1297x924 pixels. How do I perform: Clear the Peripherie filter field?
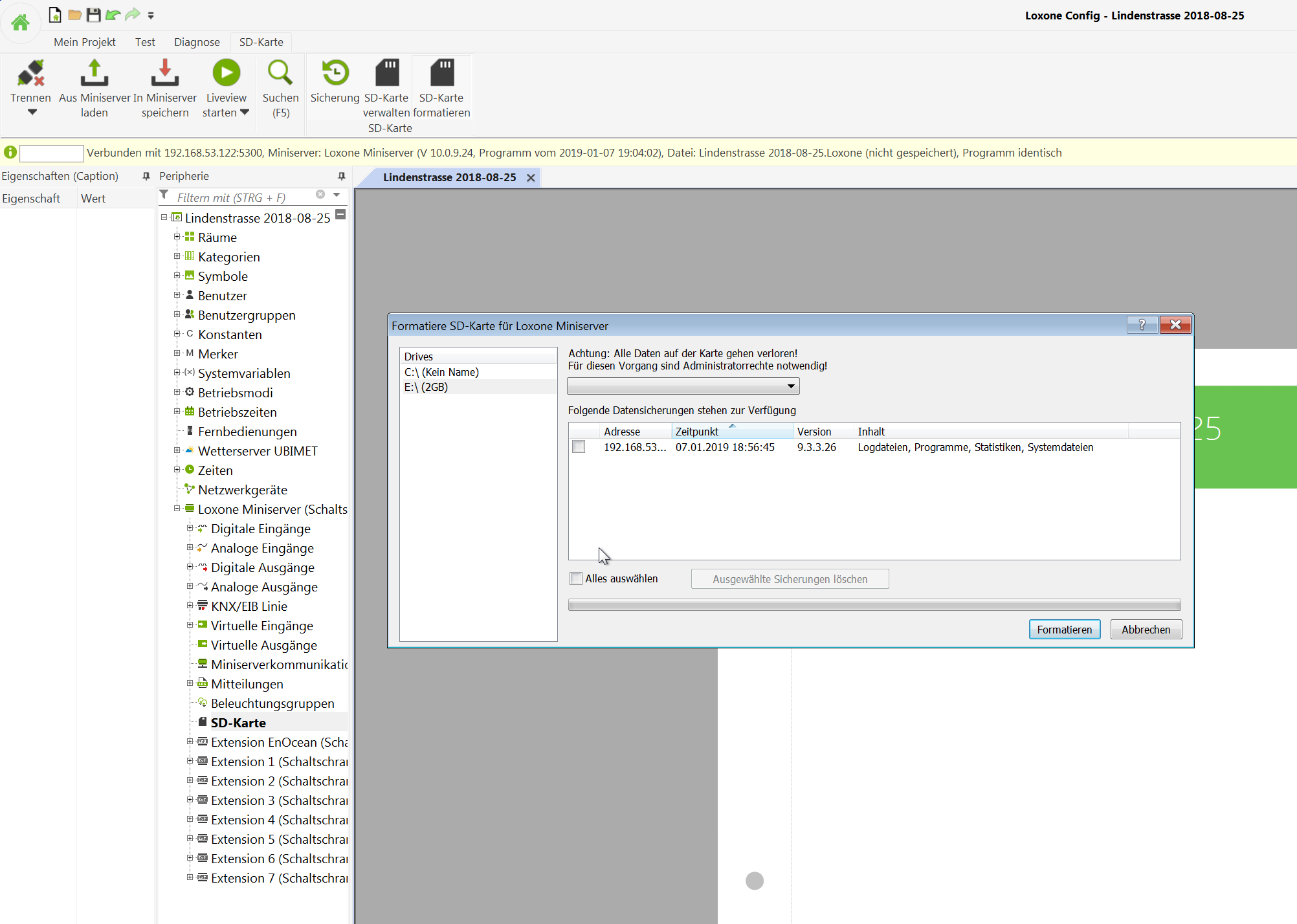click(320, 195)
